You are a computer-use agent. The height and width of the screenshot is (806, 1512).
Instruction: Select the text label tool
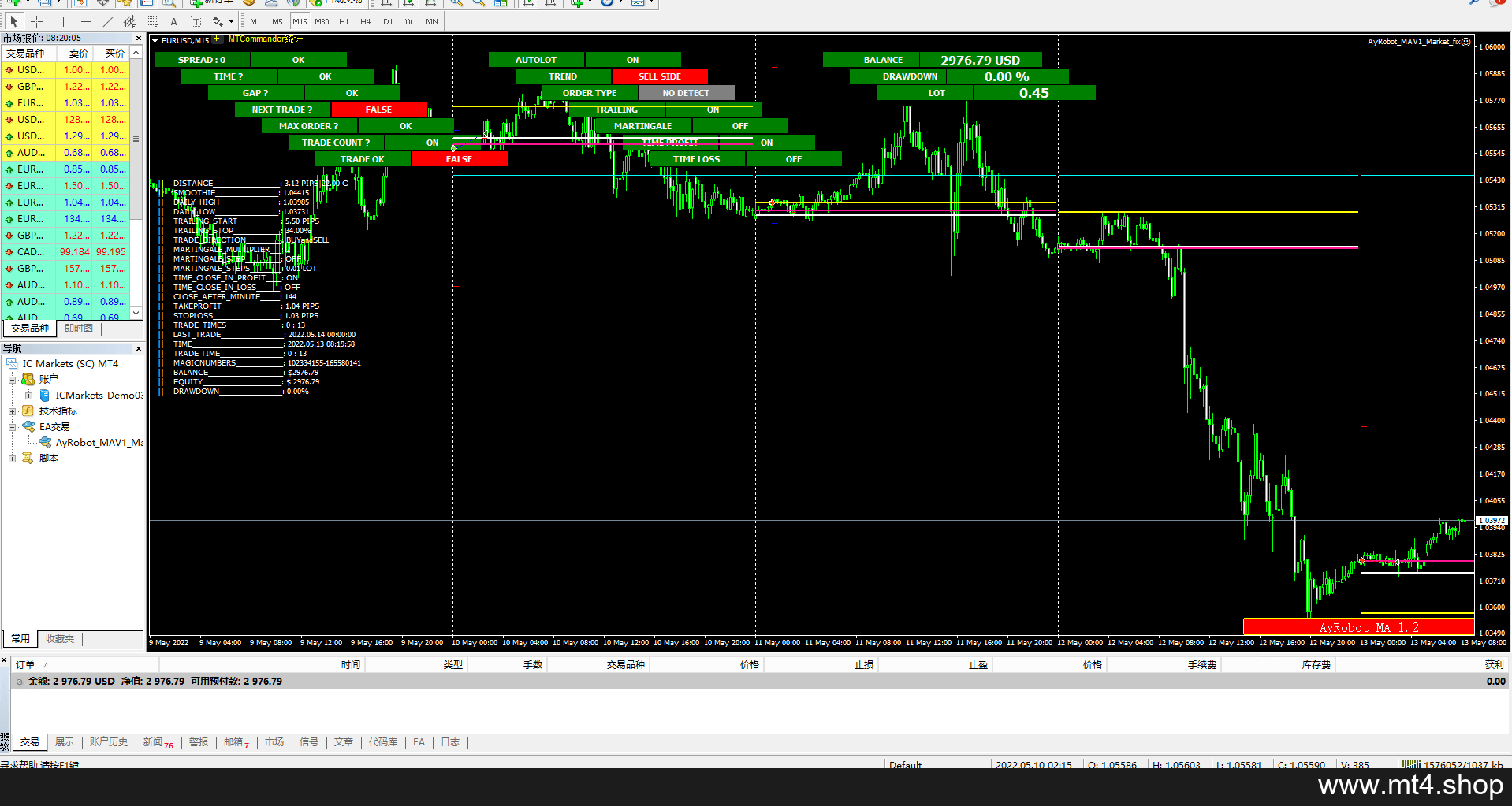(196, 21)
